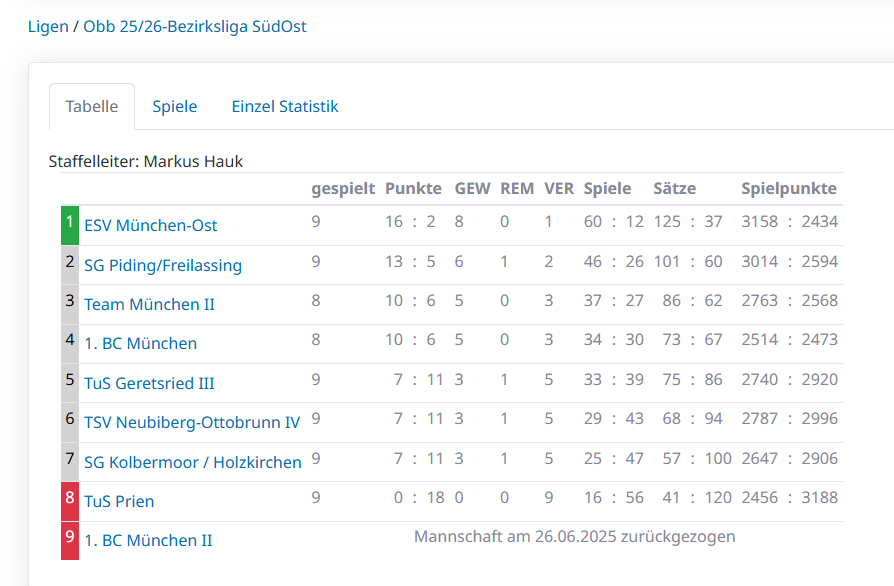894x586 pixels.
Task: Click the Punkte column header
Action: (413, 189)
